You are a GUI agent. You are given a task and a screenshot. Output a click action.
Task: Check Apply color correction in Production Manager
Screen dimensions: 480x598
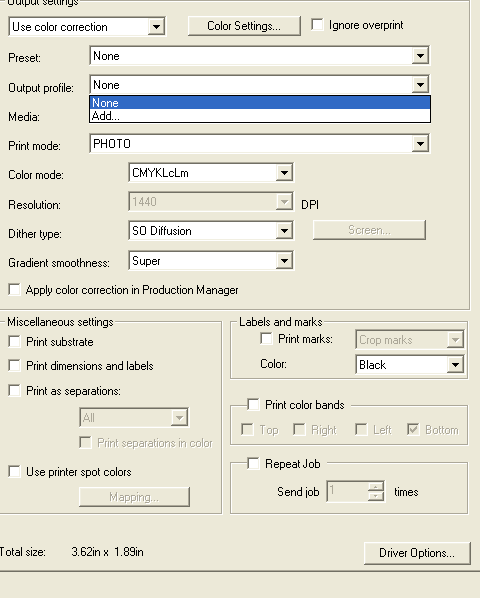(x=14, y=289)
